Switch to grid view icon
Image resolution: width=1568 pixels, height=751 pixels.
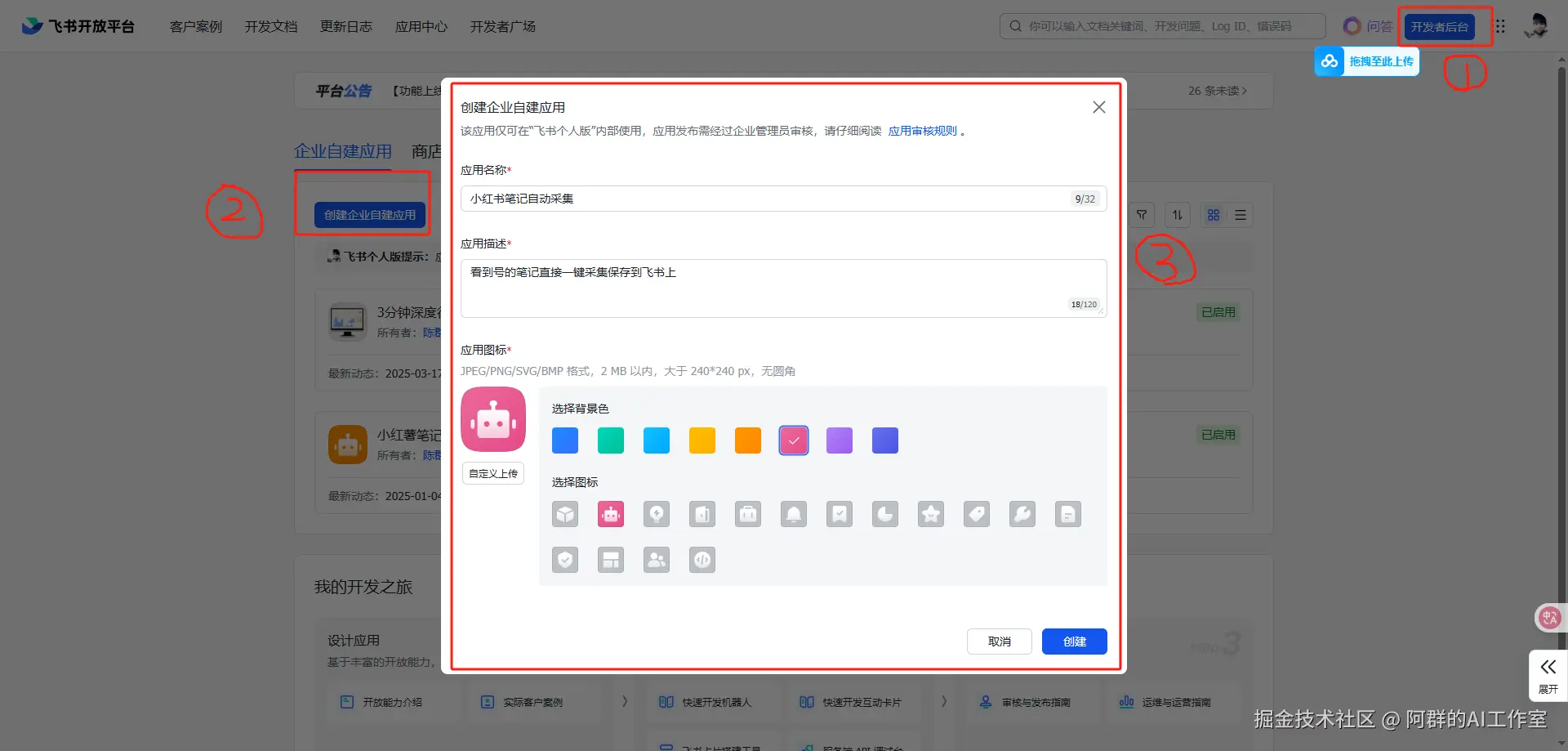tap(1214, 215)
